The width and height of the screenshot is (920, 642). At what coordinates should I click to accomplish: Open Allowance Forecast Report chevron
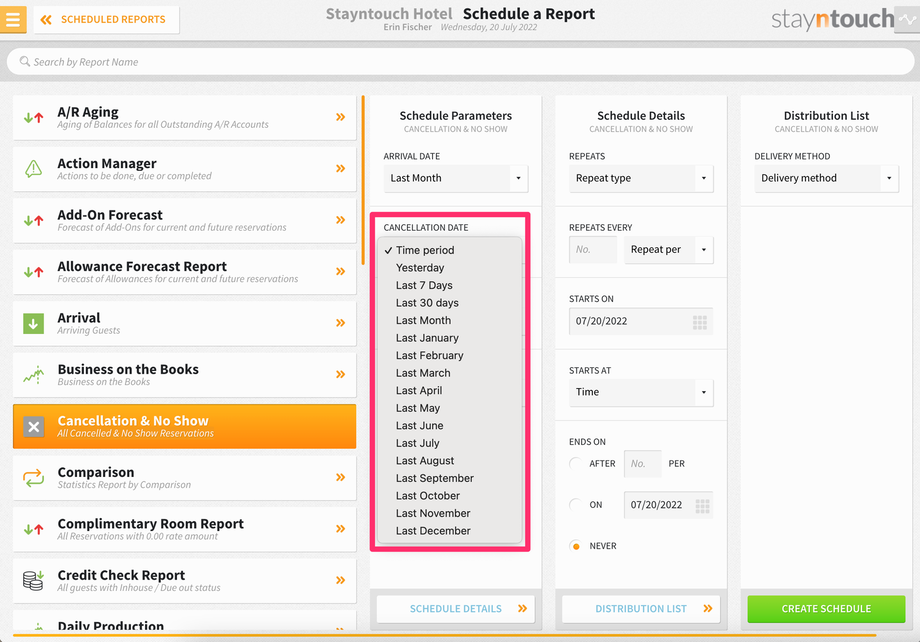340,271
